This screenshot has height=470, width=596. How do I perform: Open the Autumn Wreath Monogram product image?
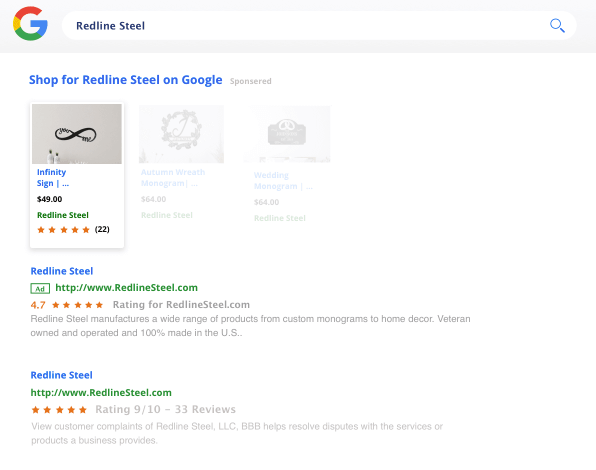(181, 134)
